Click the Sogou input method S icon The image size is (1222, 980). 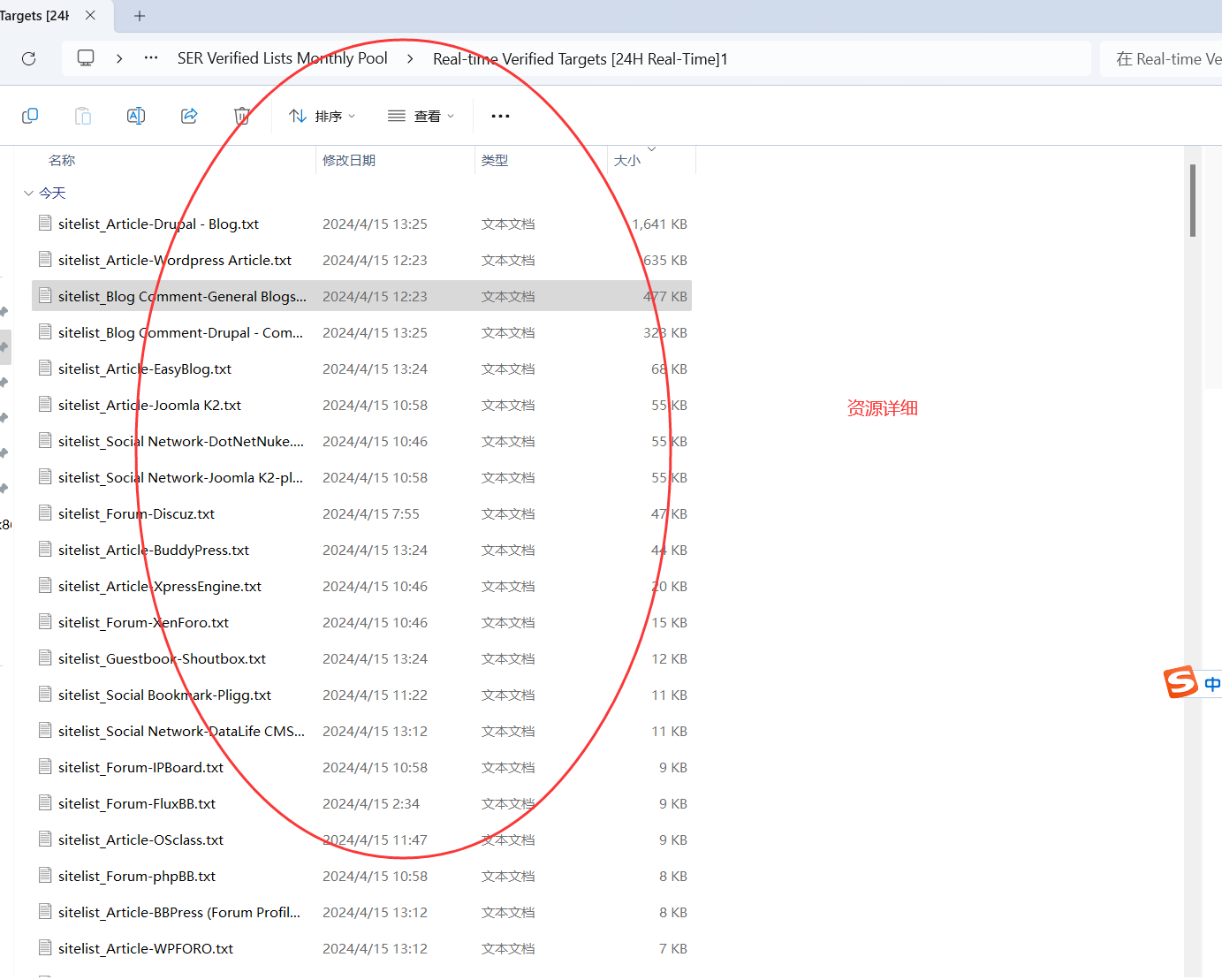(1180, 682)
